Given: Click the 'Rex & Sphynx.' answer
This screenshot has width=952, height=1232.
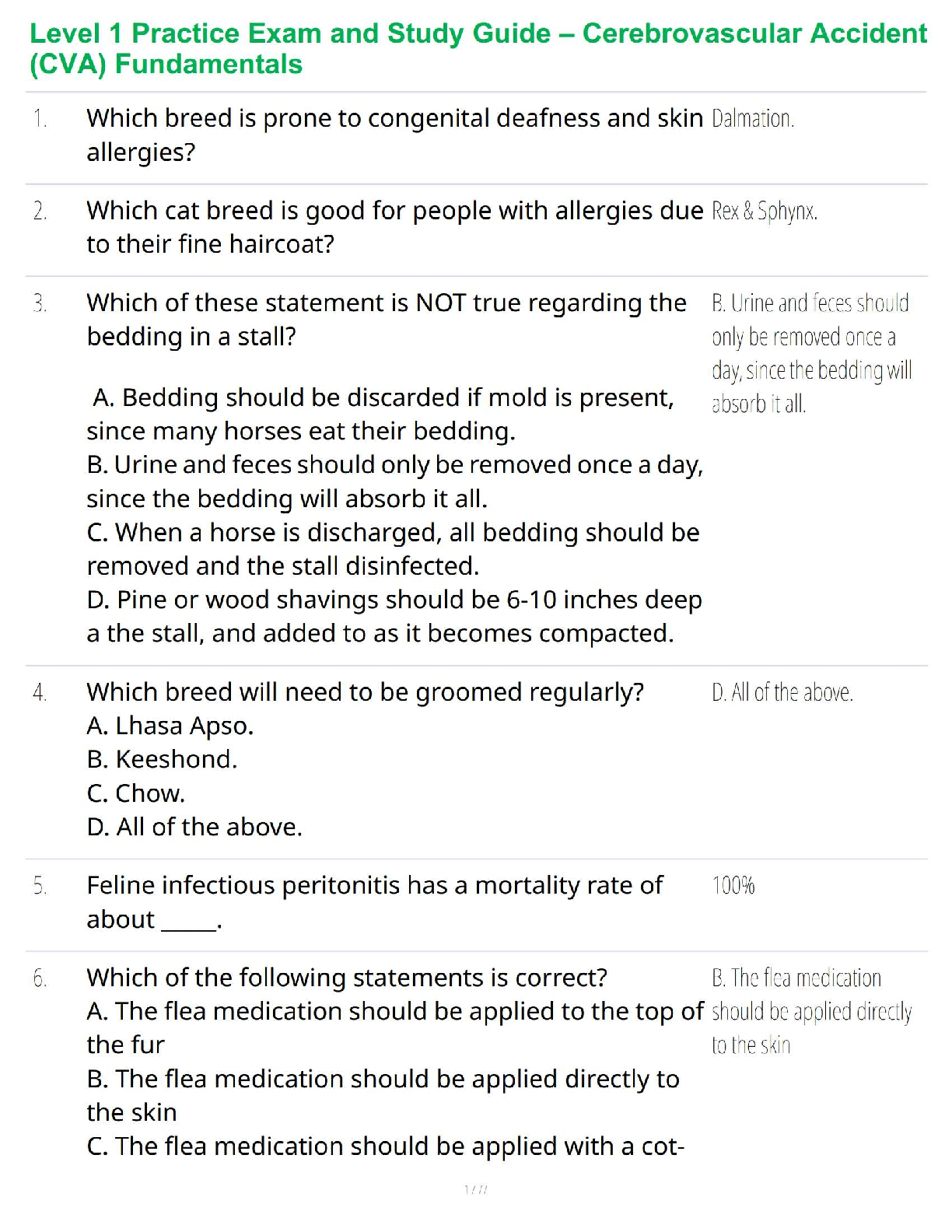Looking at the screenshot, I should (764, 211).
